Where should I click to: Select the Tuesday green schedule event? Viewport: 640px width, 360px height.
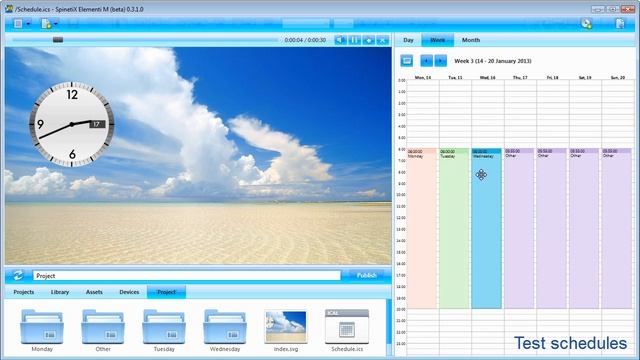(x=454, y=228)
